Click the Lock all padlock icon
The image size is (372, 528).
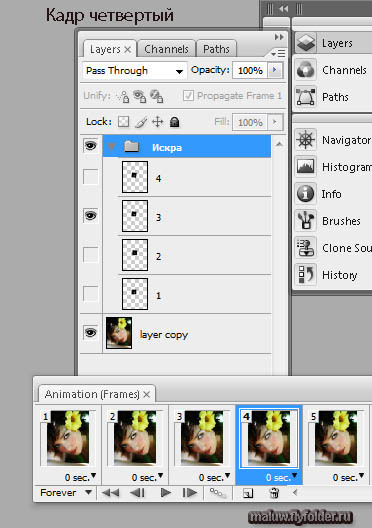[174, 122]
